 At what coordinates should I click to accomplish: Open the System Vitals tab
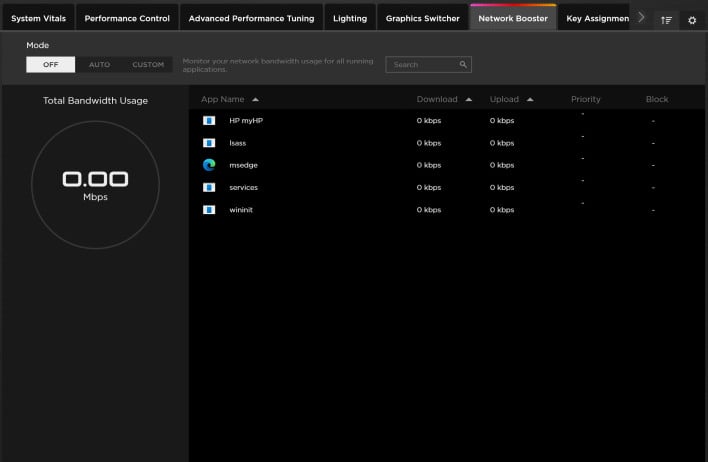39,18
